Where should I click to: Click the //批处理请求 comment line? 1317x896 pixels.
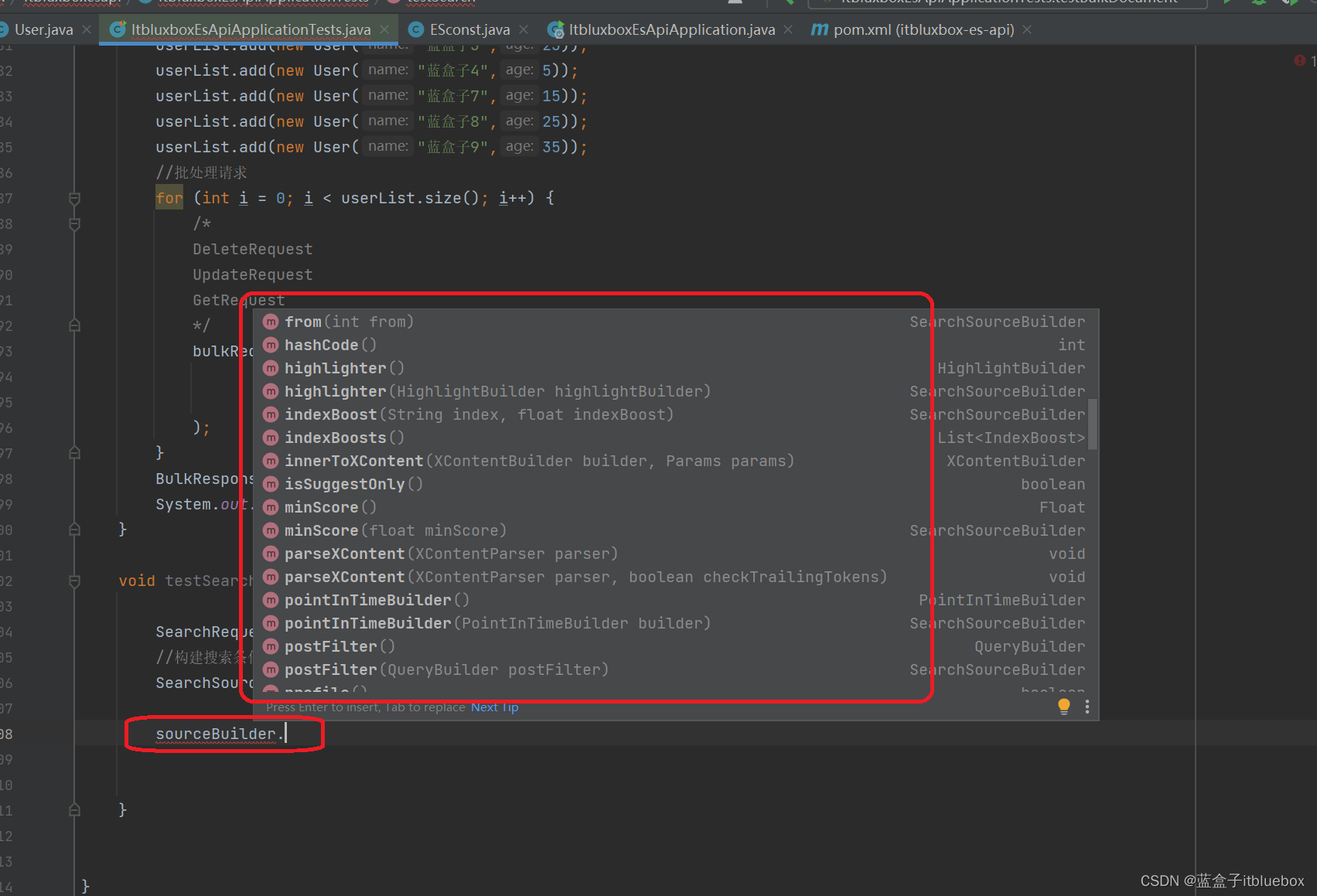point(201,172)
